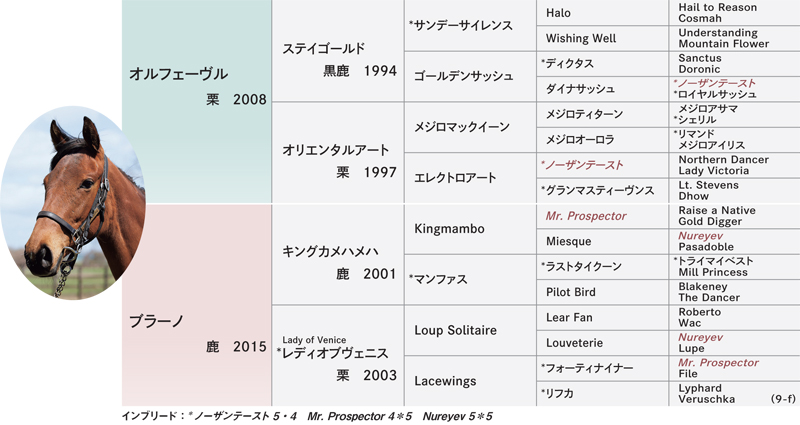Select the オルフェーヴル sire cell
800x425 pixels.
tap(196, 102)
